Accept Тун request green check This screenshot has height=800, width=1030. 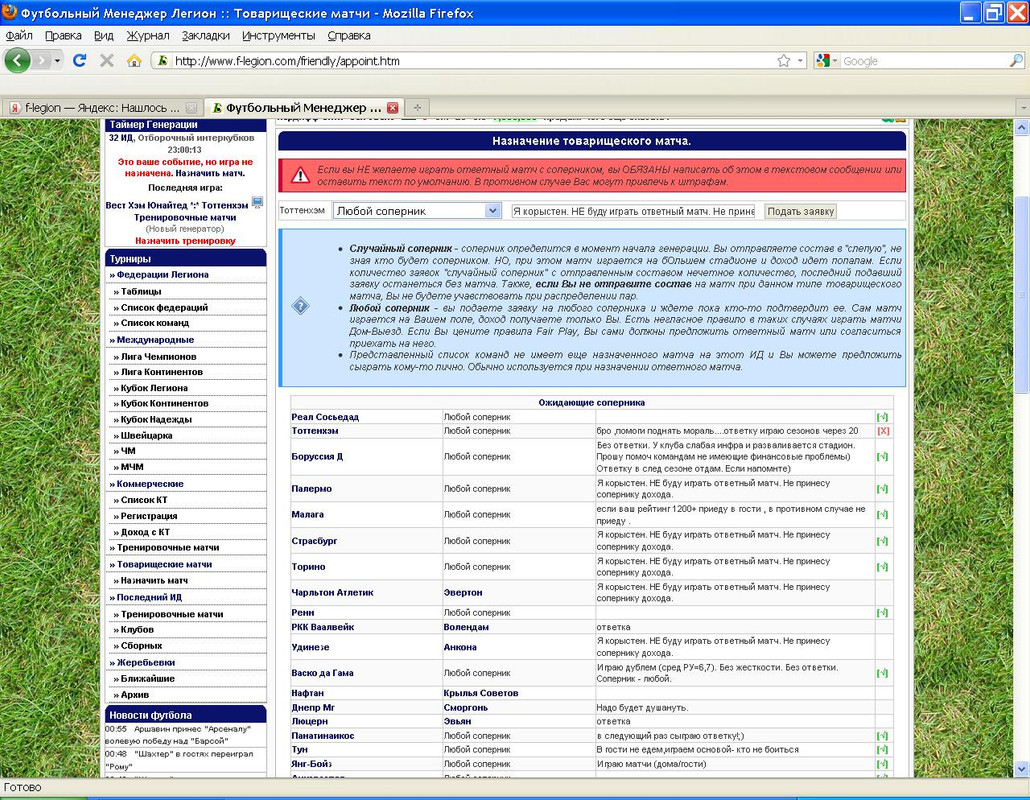point(882,749)
